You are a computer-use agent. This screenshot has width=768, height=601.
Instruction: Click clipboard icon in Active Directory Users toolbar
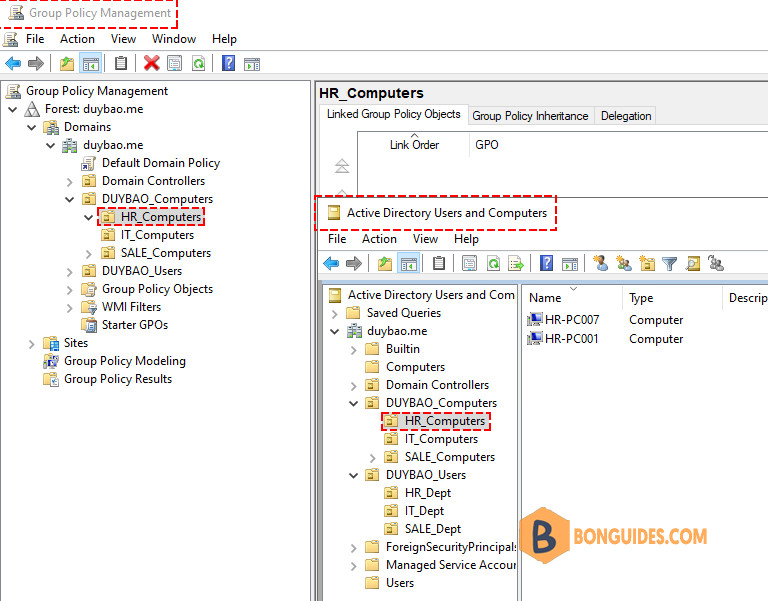pos(439,264)
